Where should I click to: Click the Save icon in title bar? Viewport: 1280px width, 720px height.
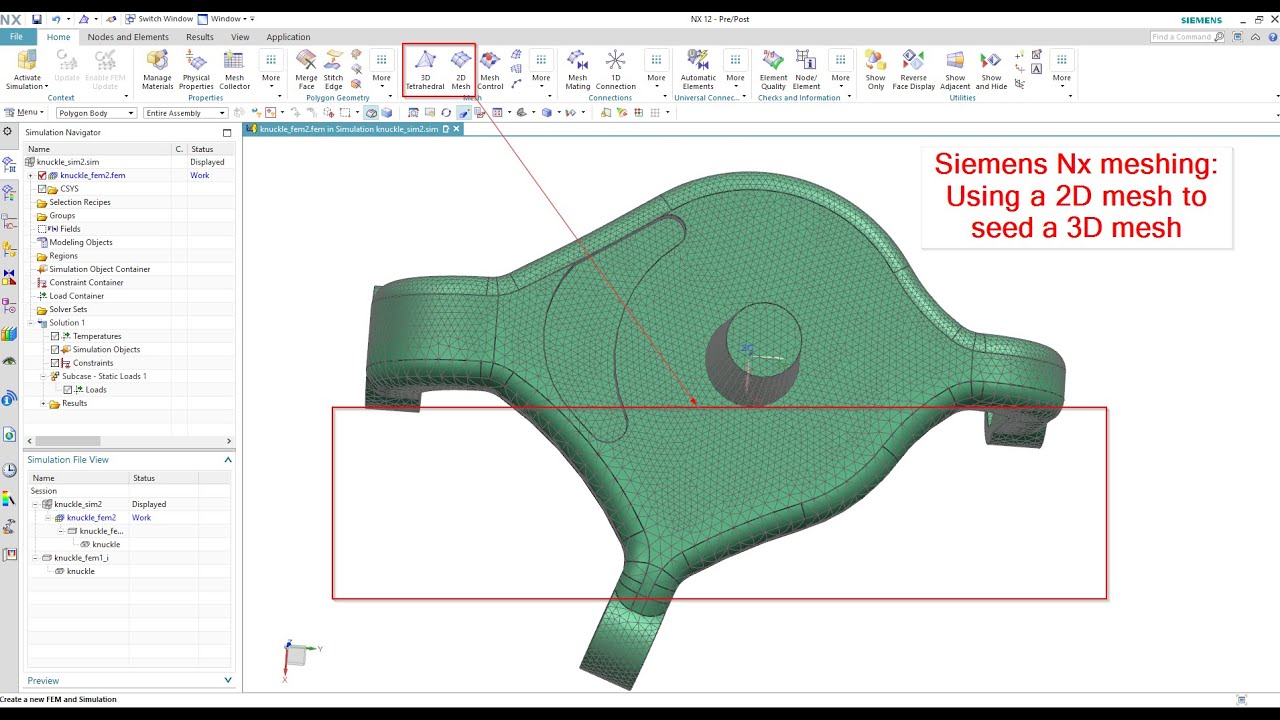tap(37, 19)
